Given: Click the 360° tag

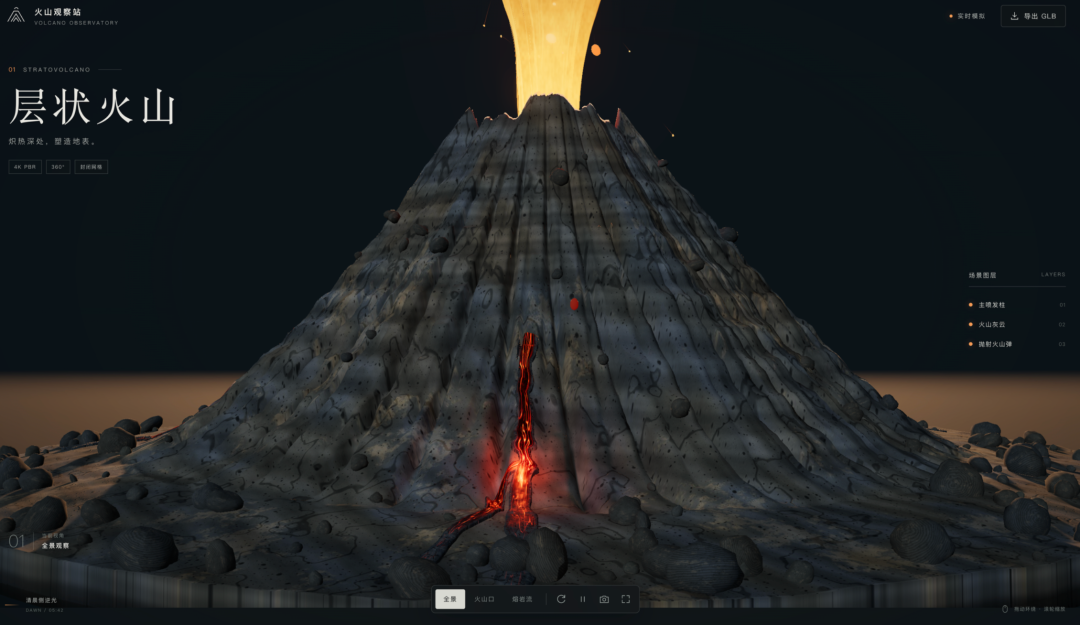Looking at the screenshot, I should pyautogui.click(x=58, y=167).
